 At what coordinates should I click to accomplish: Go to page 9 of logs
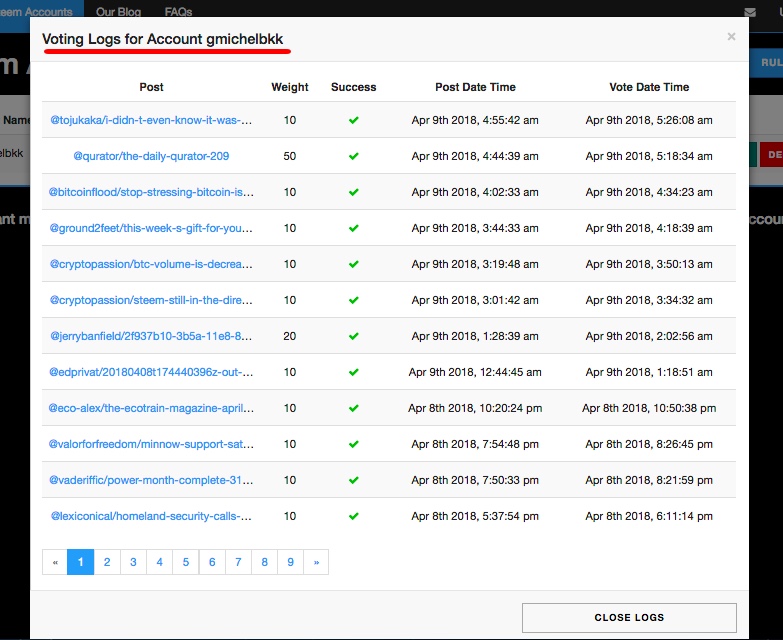pos(291,562)
